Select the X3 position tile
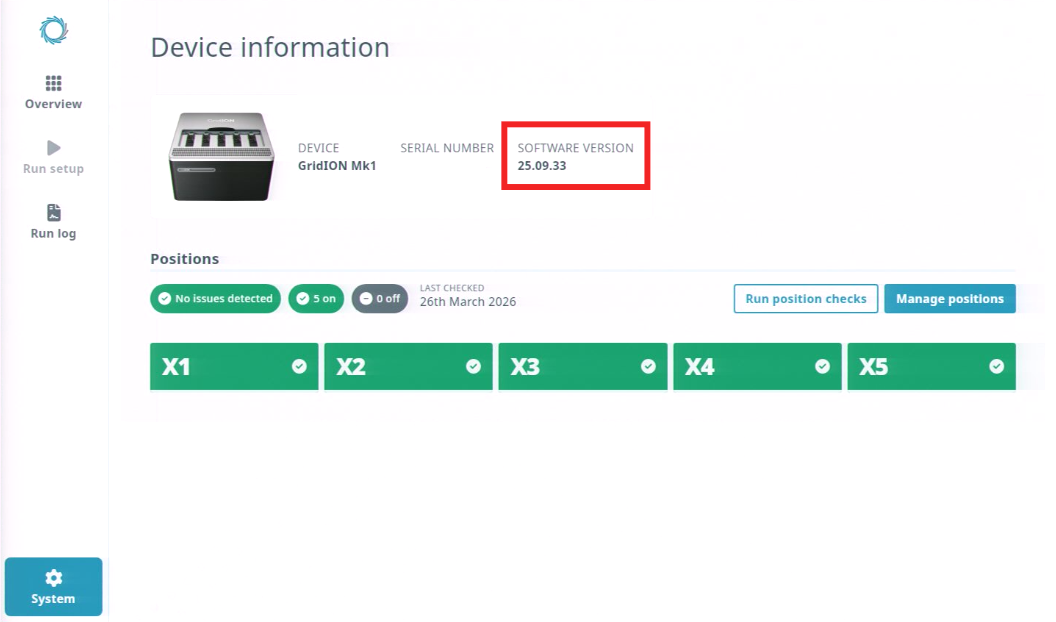Viewport: 1056px width, 622px height. point(583,366)
